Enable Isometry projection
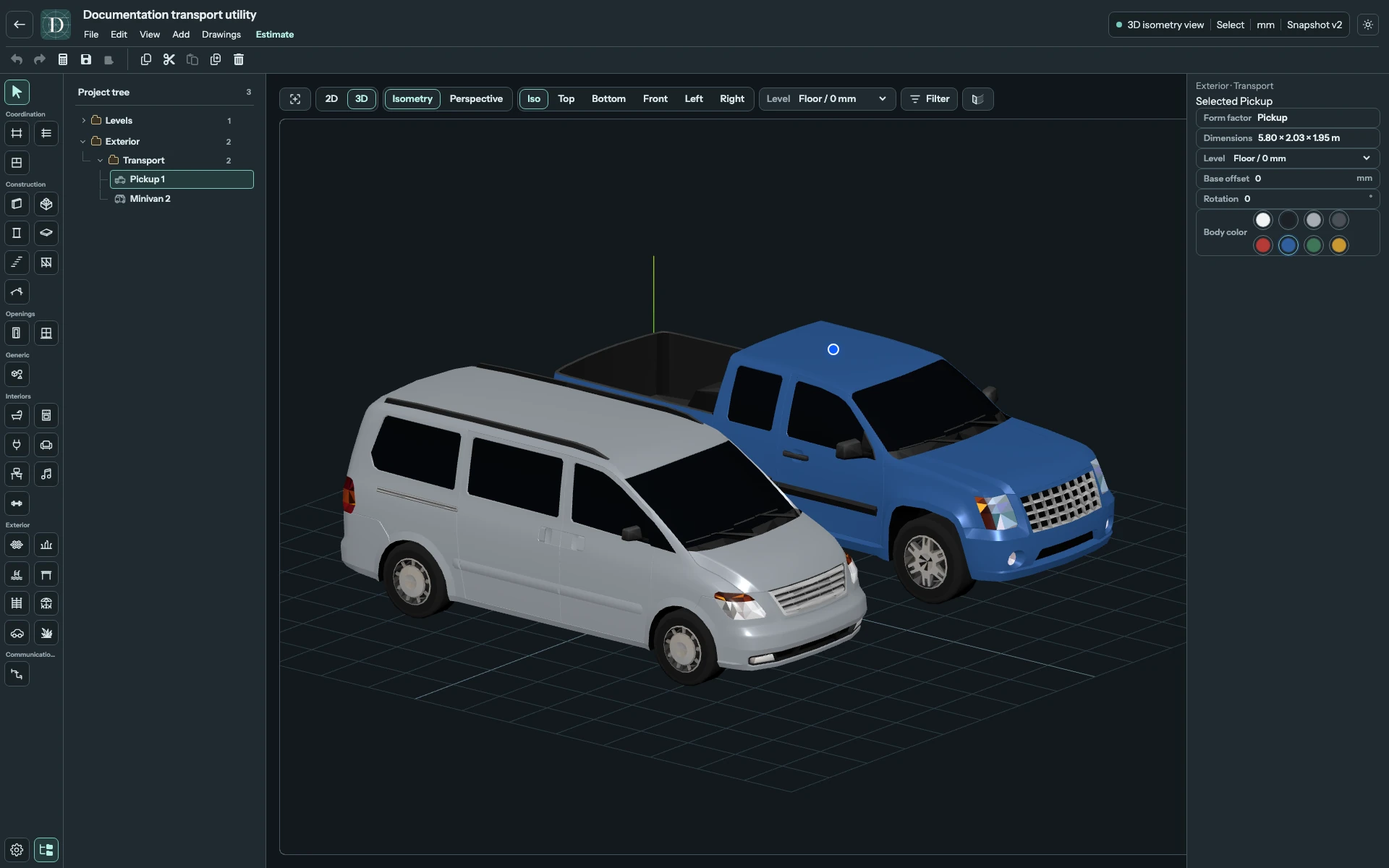Image resolution: width=1389 pixels, height=868 pixels. point(412,99)
